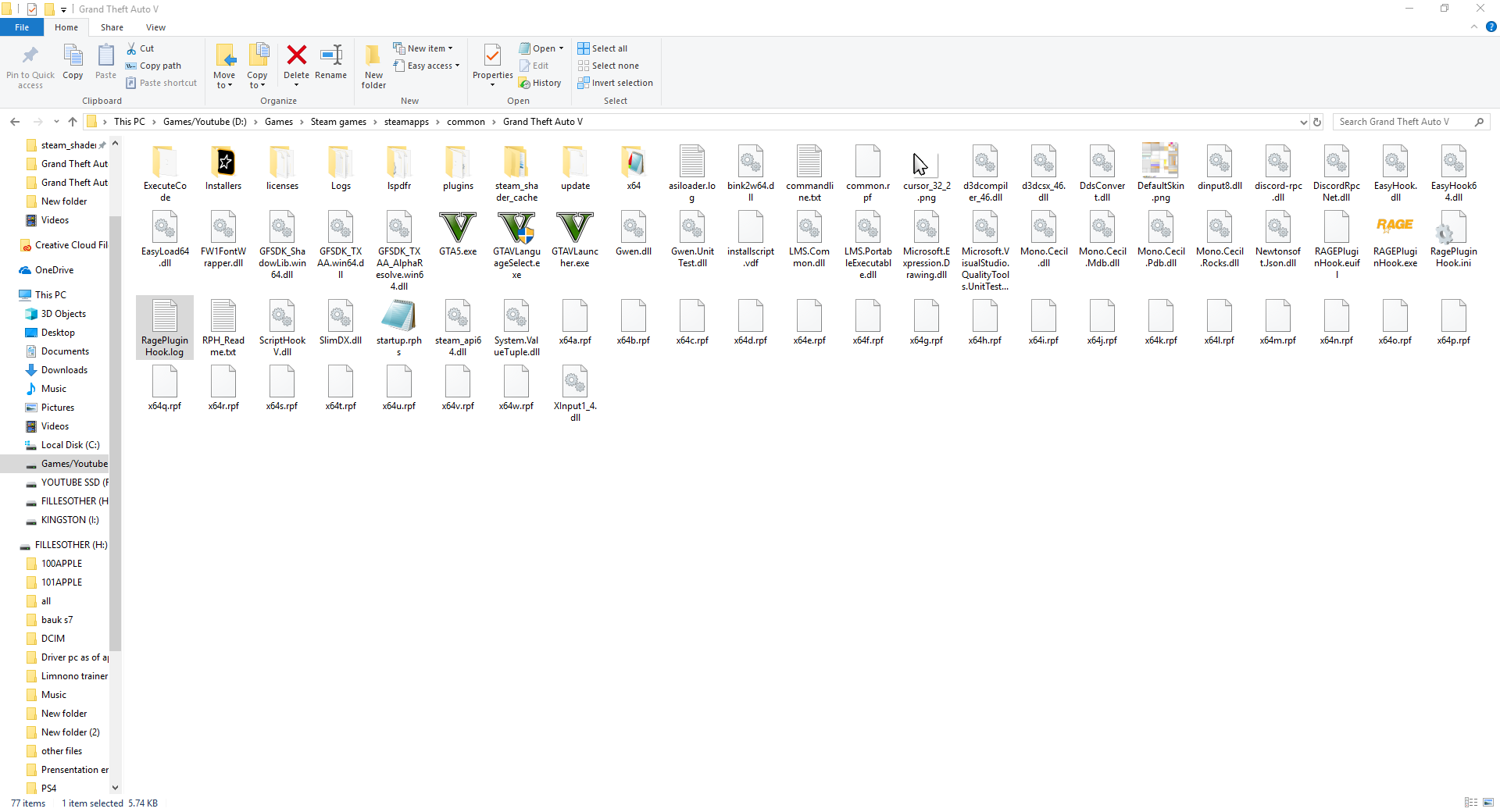Click the Search Grand Theft Auto V field
The width and height of the screenshot is (1500, 812).
click(x=1411, y=122)
